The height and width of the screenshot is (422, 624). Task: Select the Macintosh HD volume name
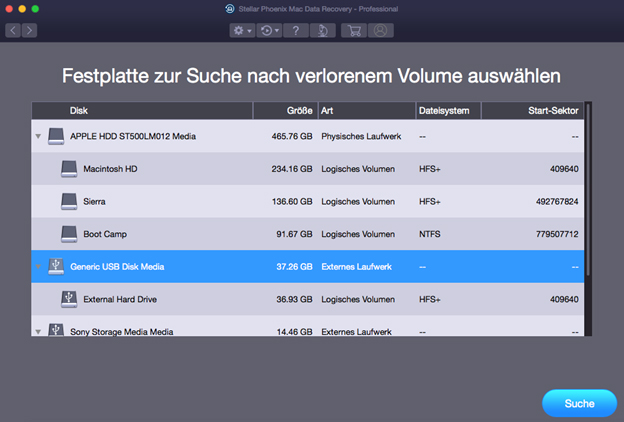tap(110, 169)
